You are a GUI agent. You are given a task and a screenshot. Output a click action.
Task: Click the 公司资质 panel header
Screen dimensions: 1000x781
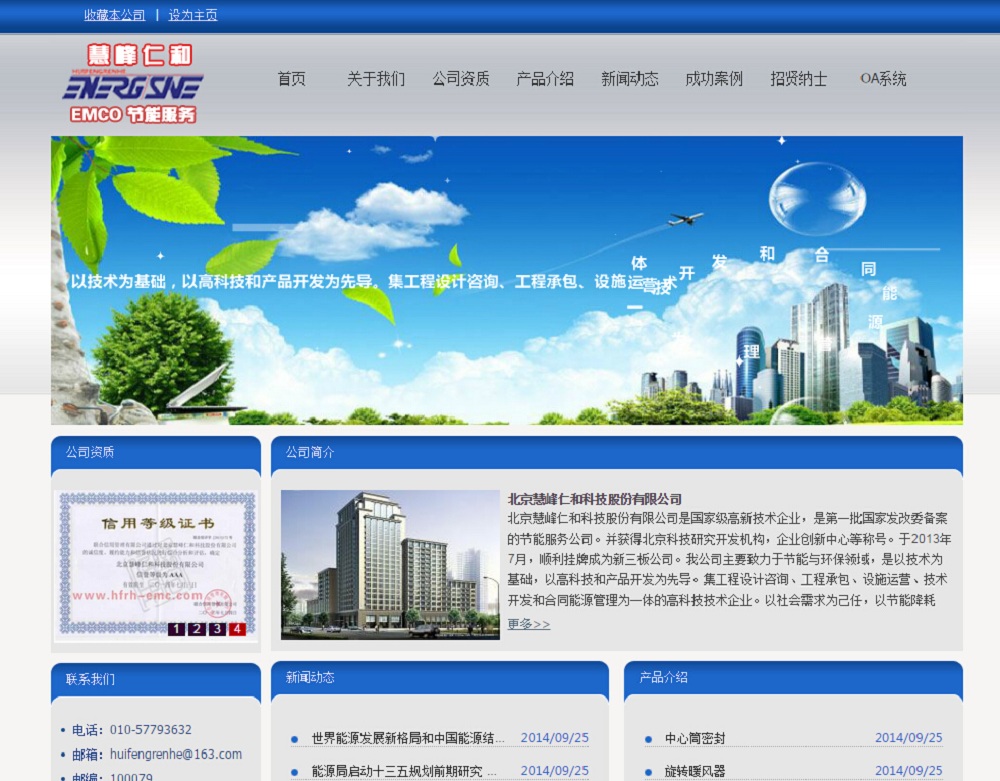[156, 453]
